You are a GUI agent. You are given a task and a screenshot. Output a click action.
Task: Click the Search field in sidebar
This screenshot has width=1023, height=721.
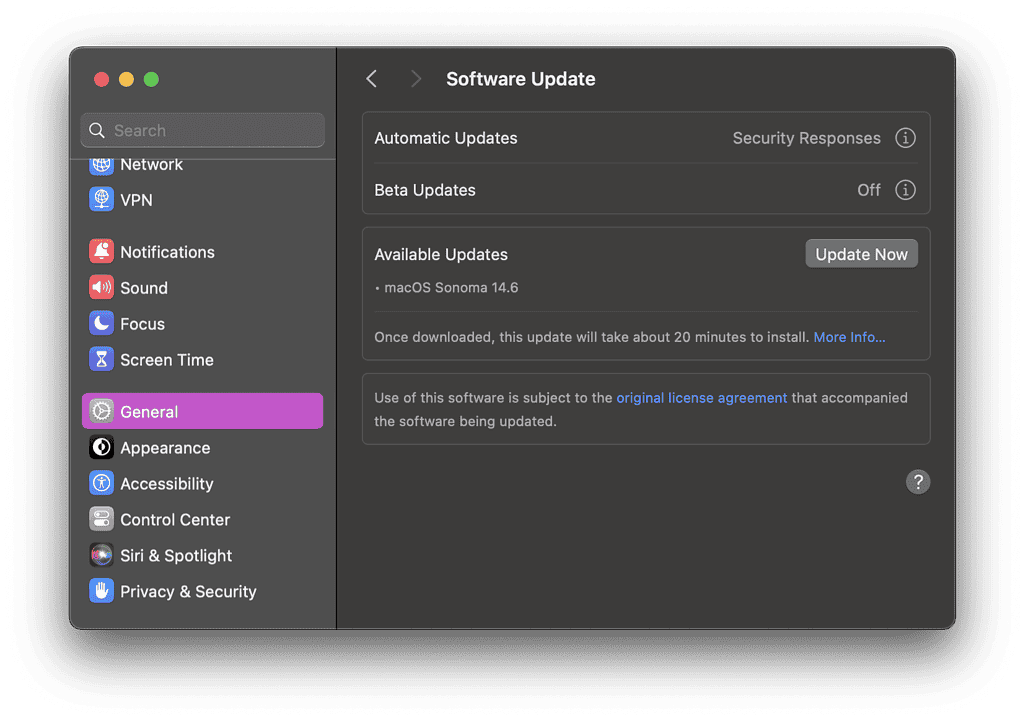(x=203, y=131)
